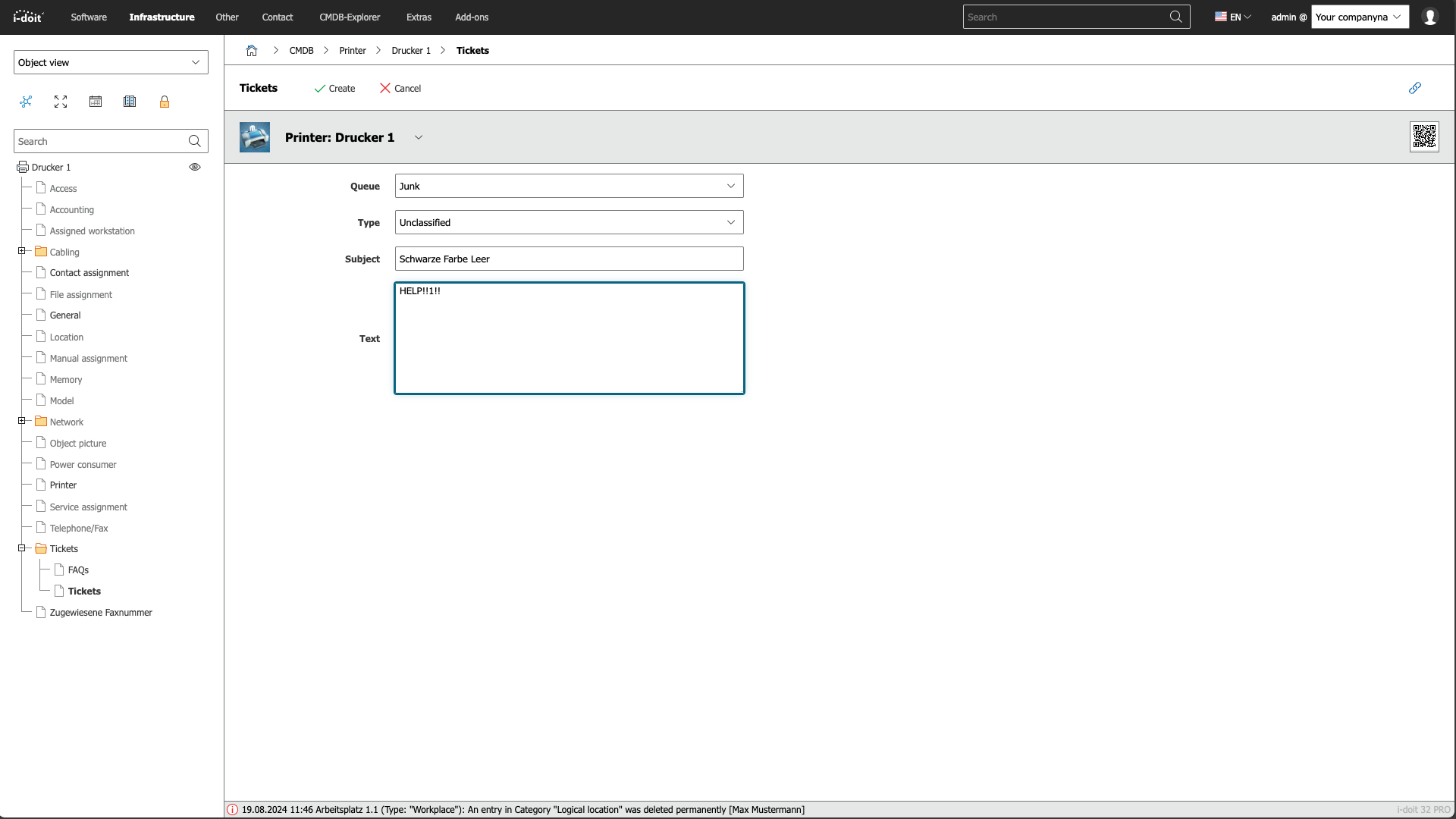Click the book/logbook icon in sidebar

pyautogui.click(x=130, y=102)
